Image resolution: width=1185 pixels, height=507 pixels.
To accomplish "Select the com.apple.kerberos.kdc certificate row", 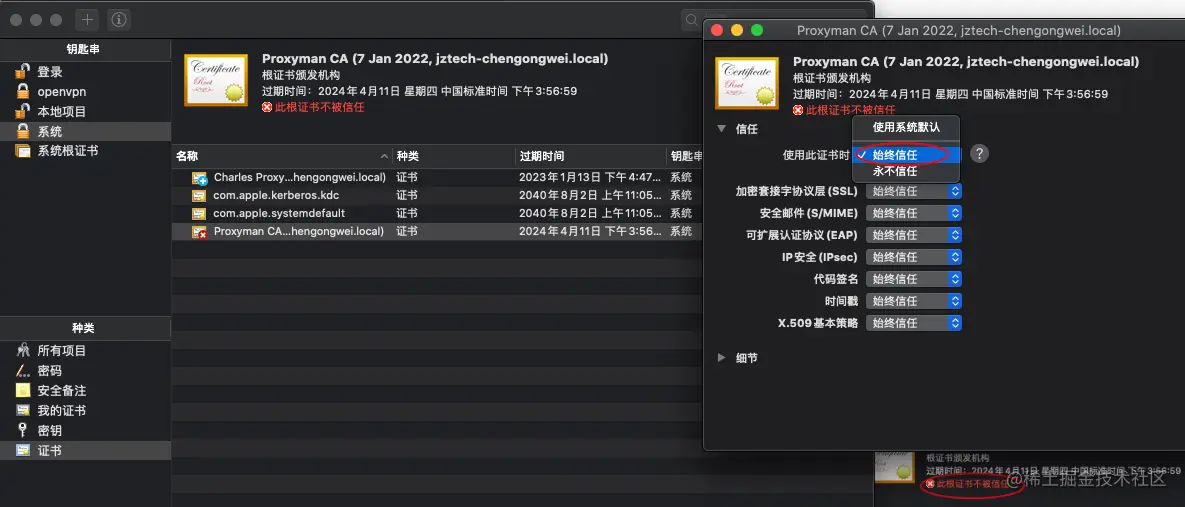I will (x=438, y=195).
